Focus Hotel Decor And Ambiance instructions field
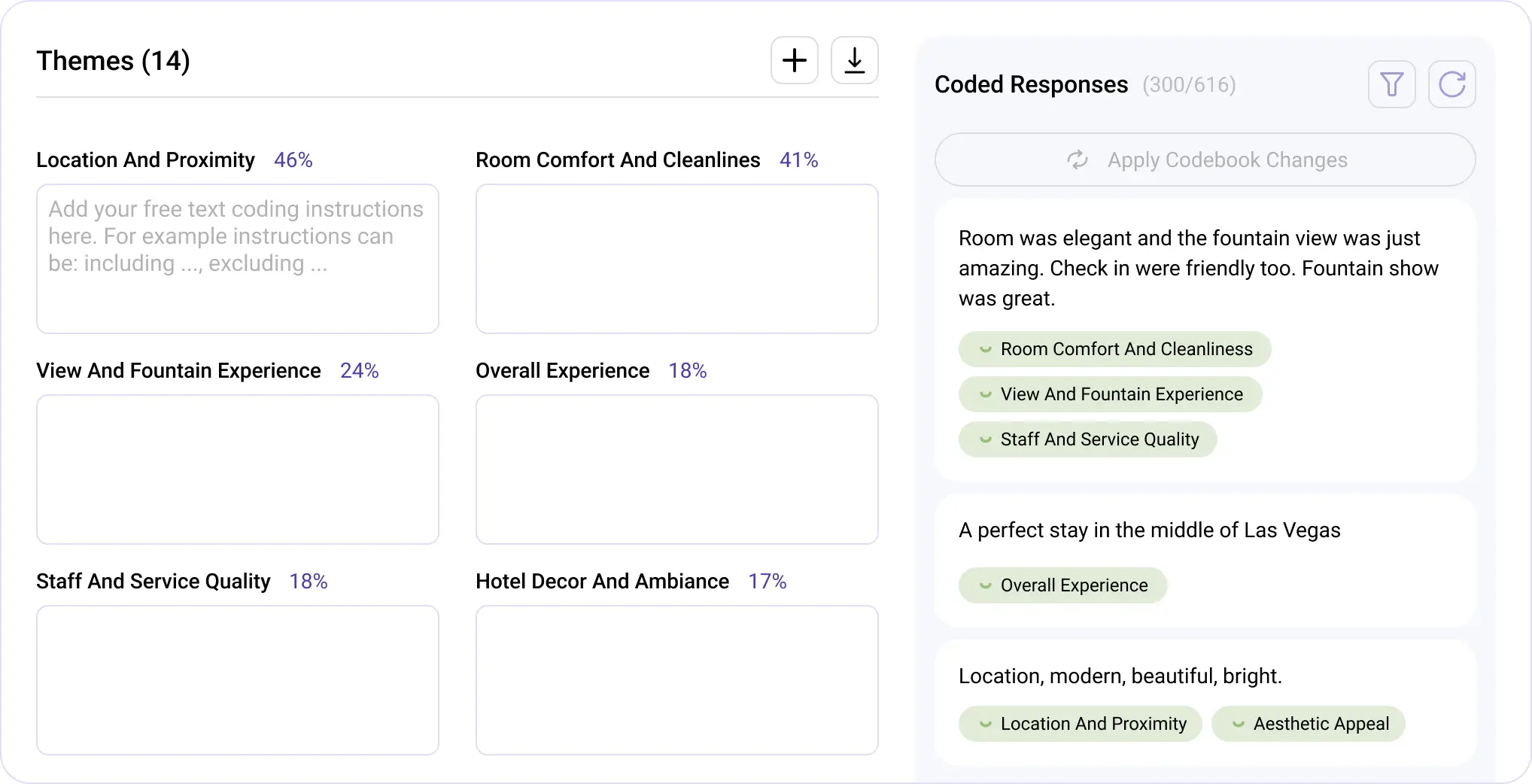The height and width of the screenshot is (784, 1532). 676,680
